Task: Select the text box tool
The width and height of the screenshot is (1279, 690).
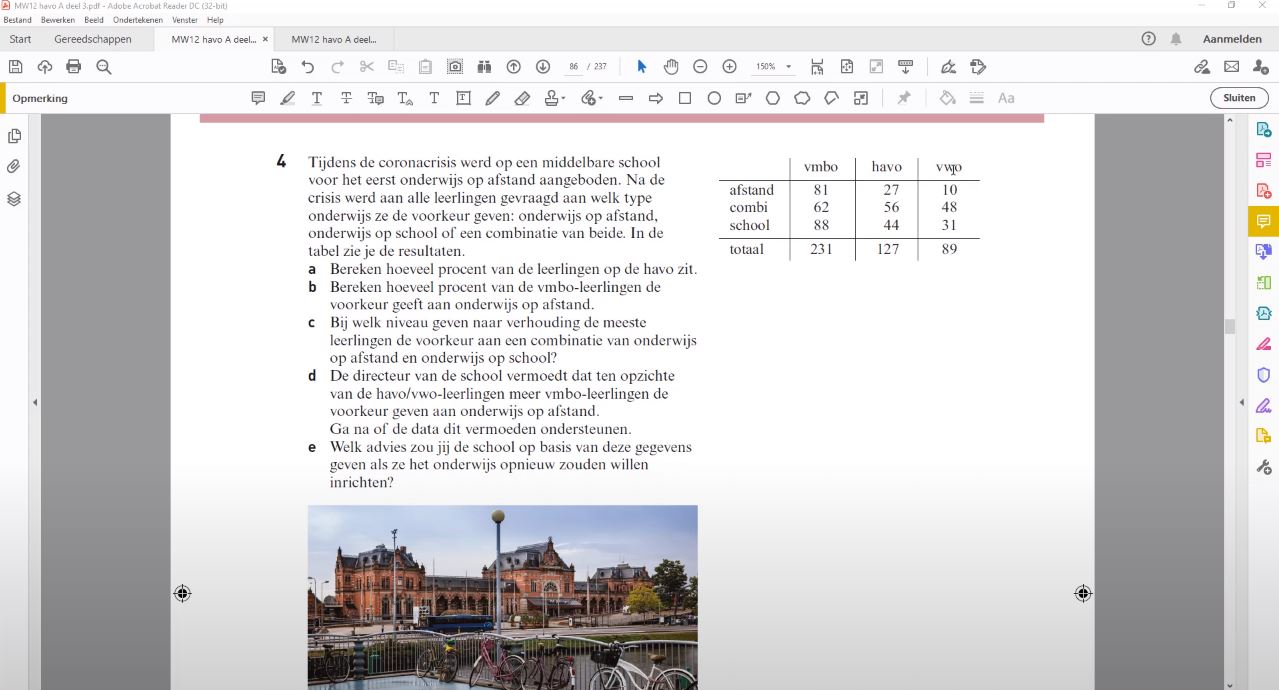Action: [x=464, y=98]
